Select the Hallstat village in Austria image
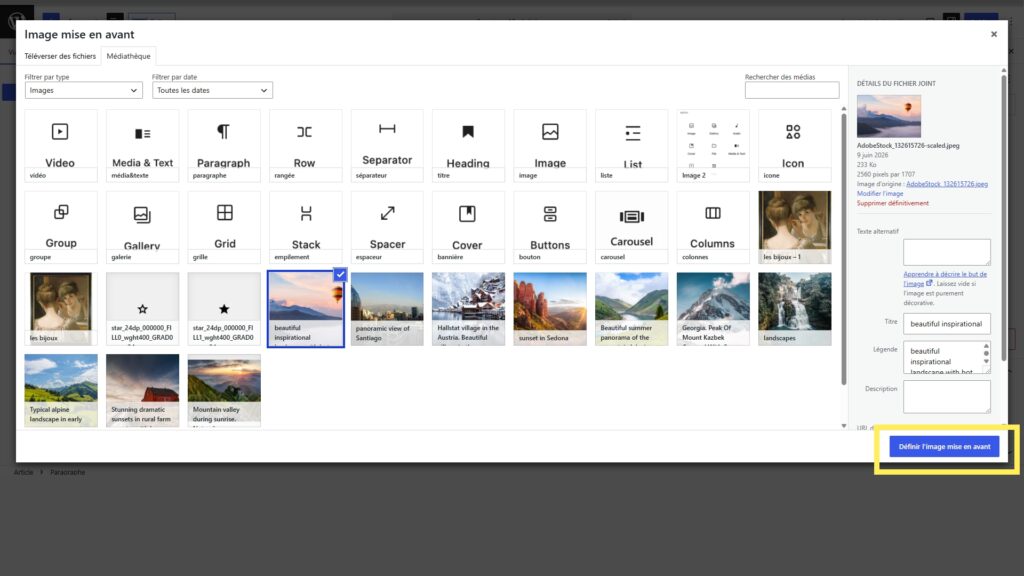 click(468, 309)
